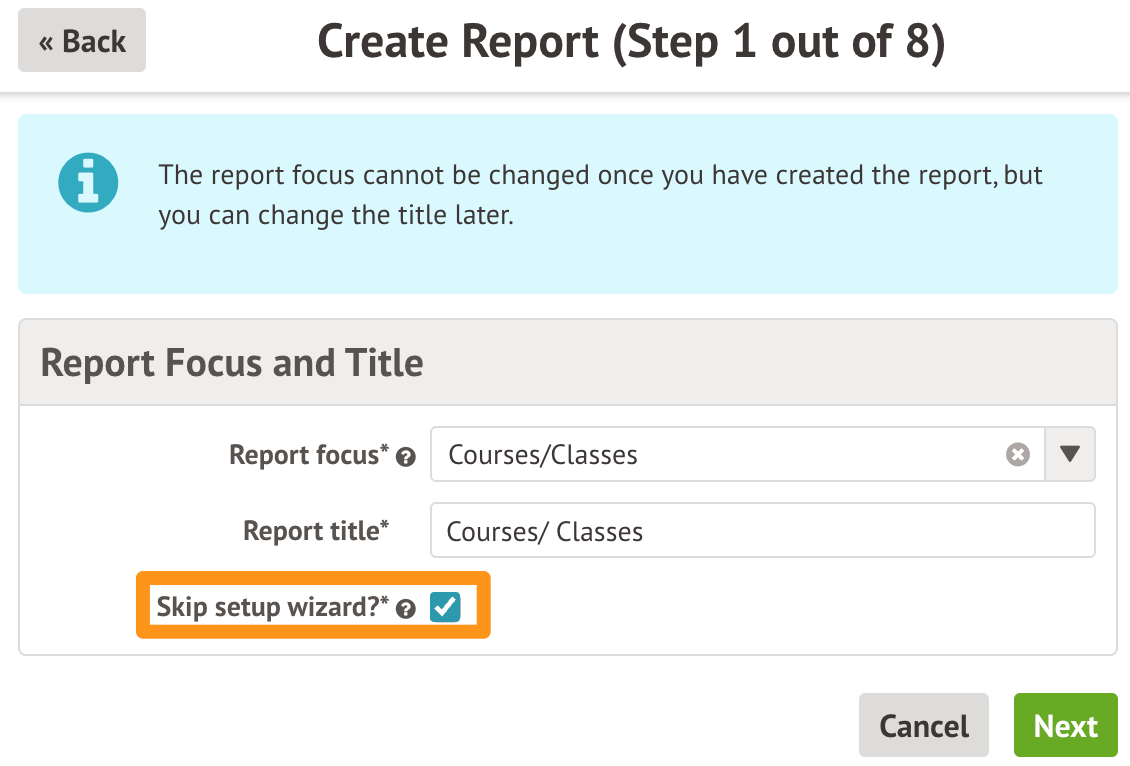
Task: Uncheck the Skip setup wizard checkbox
Action: pos(445,606)
